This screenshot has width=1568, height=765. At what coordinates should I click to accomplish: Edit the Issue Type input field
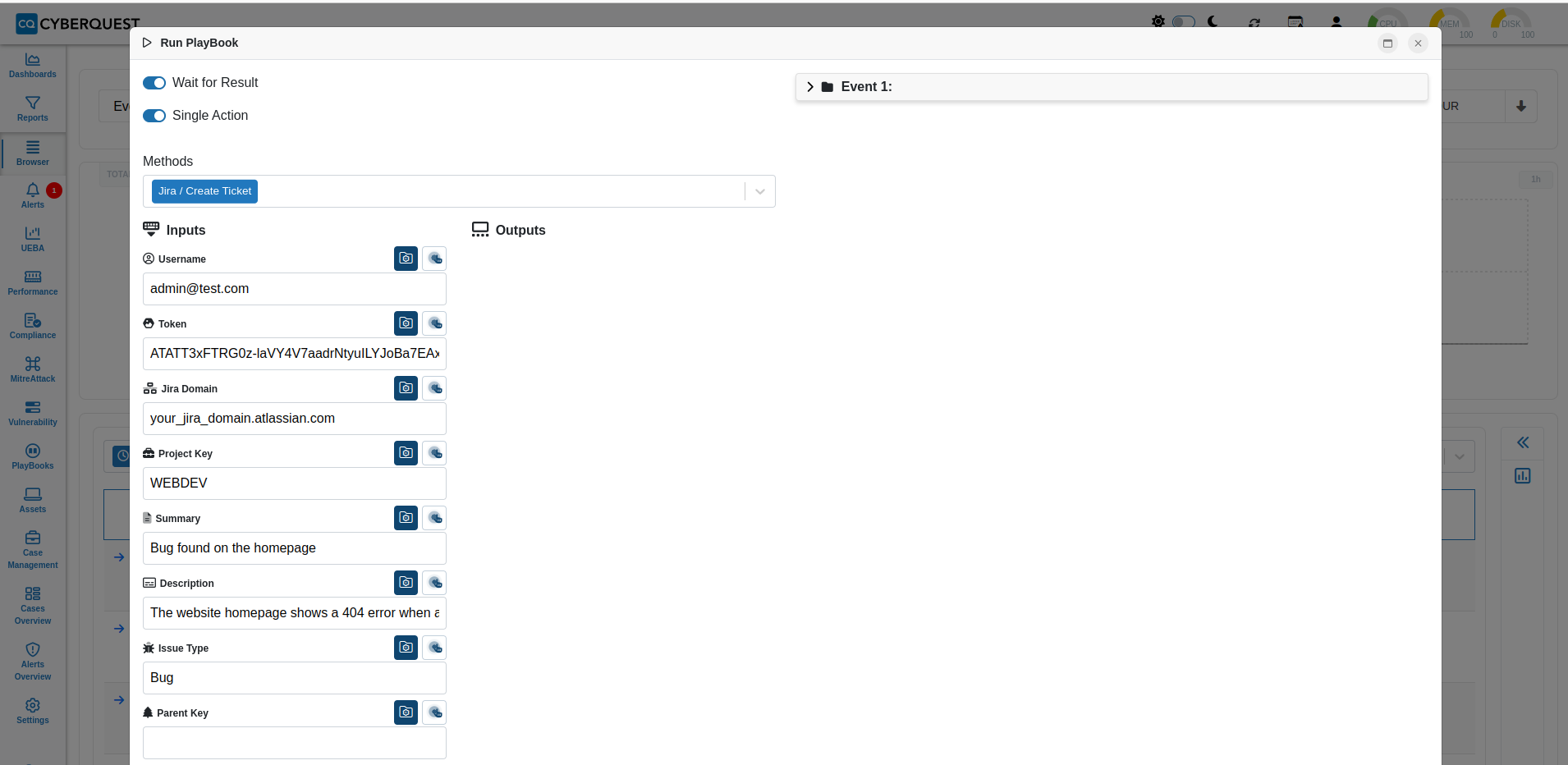(x=295, y=678)
